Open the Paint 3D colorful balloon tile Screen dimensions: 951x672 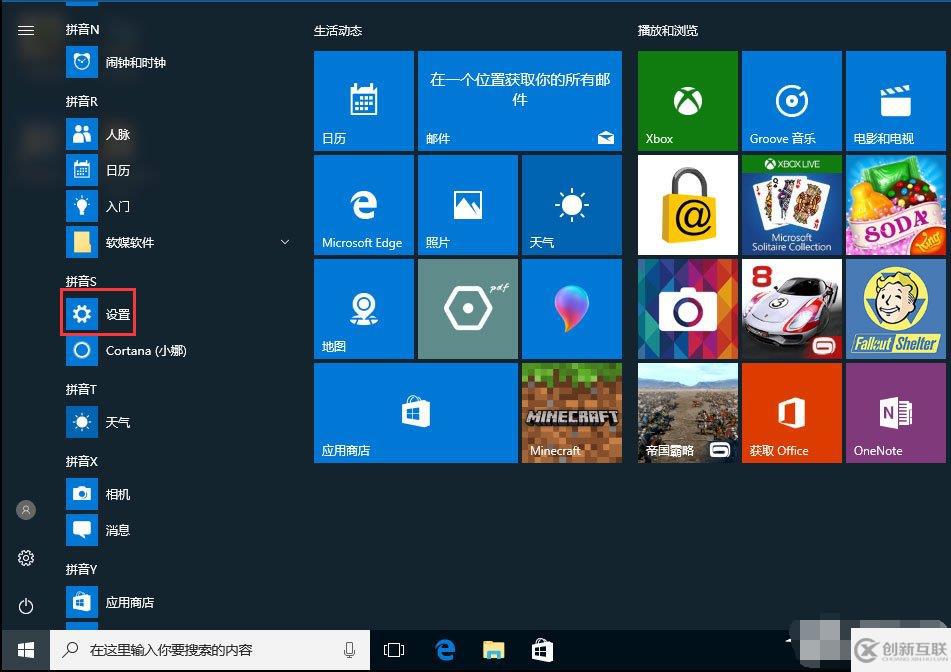572,309
